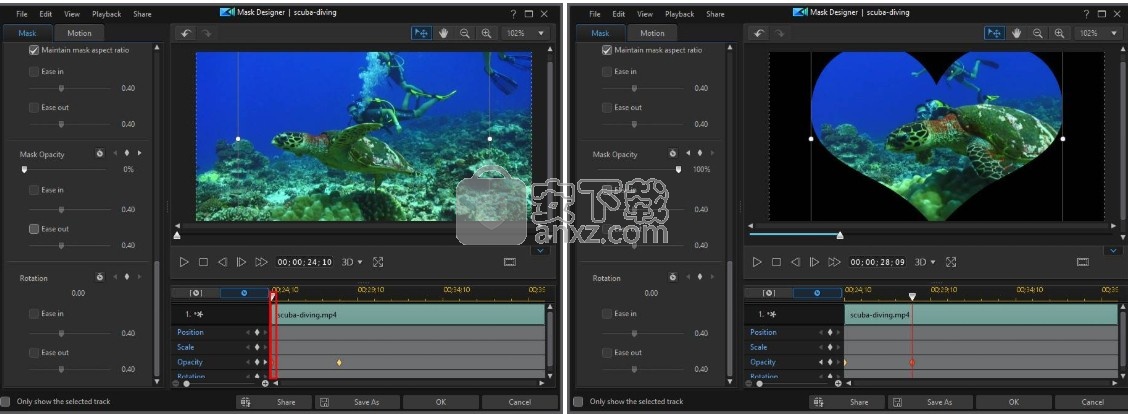Open Edit menu in the heart-mask window
The height and width of the screenshot is (414, 1128).
click(619, 14)
